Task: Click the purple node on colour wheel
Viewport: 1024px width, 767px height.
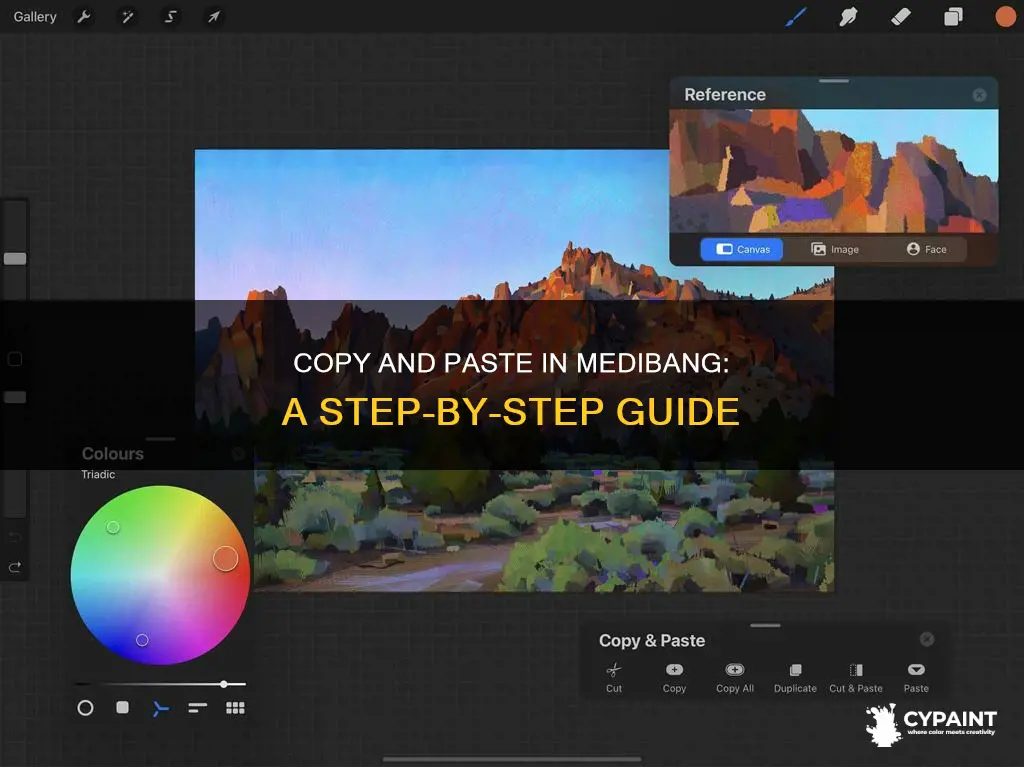Action: pos(142,640)
